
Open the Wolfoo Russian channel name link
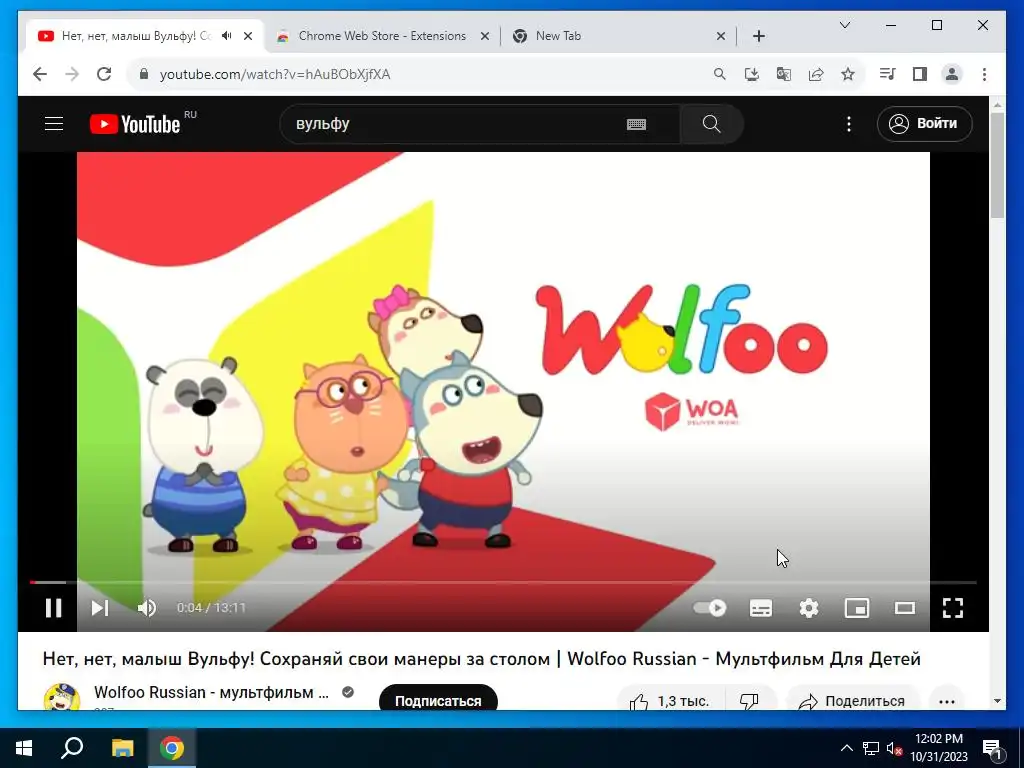coord(212,692)
